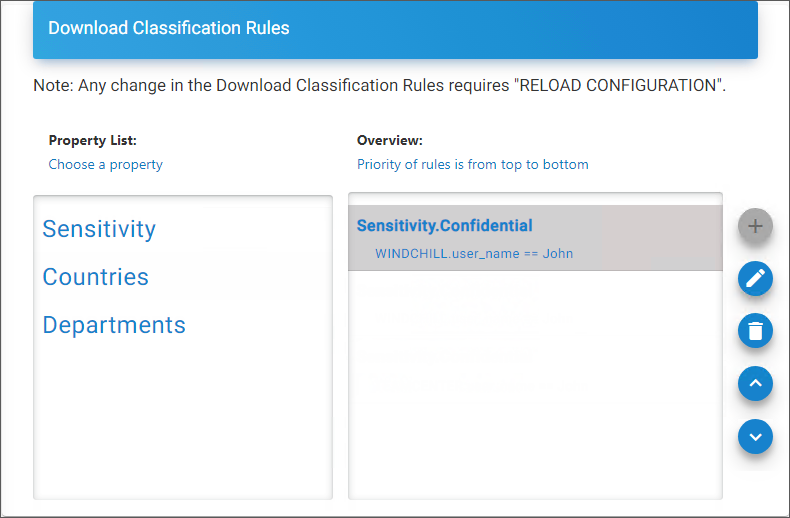Click empty space below Departments in property list
The height and width of the screenshot is (518, 790).
tap(183, 420)
